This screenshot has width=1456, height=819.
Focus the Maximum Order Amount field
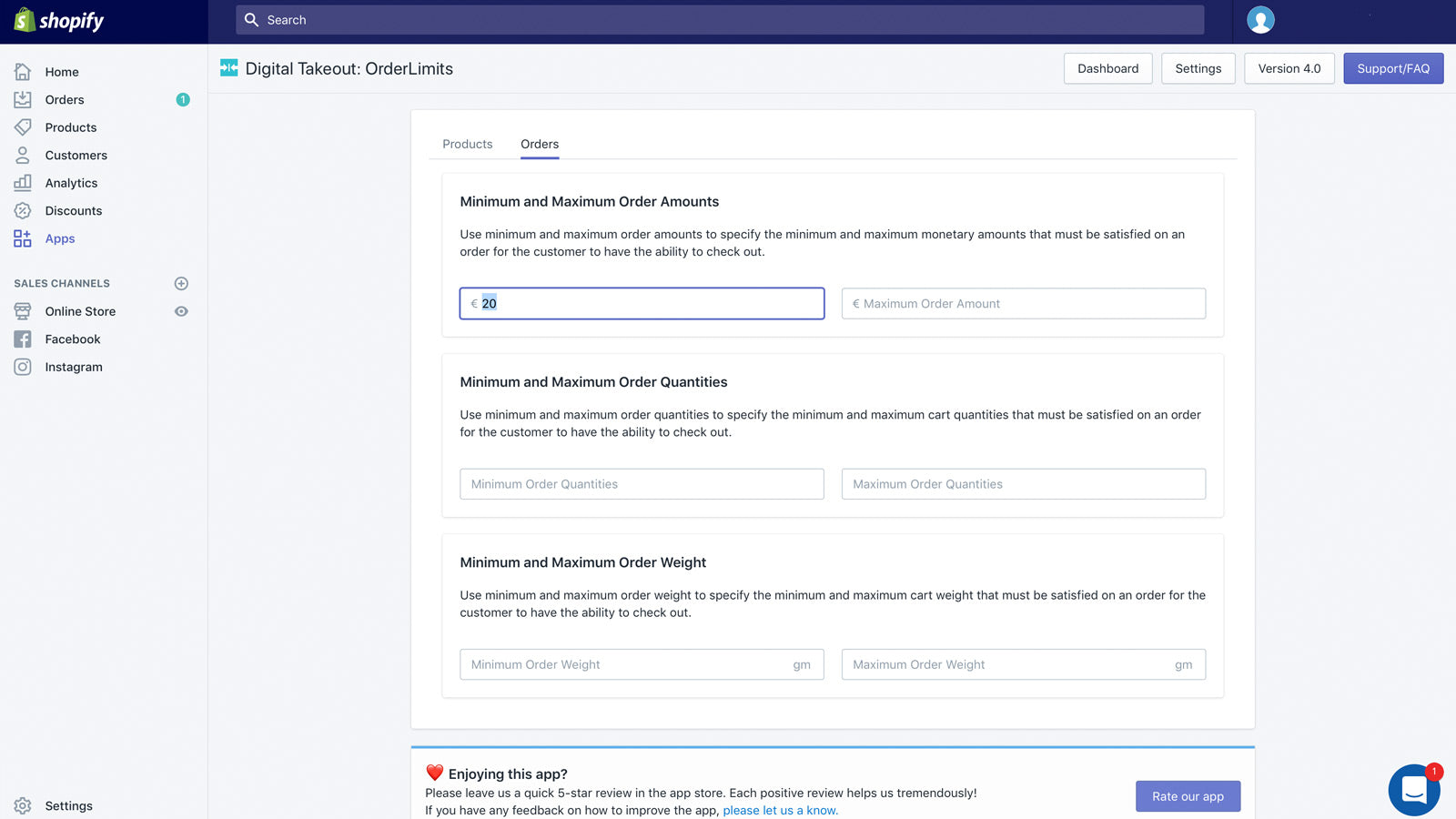pyautogui.click(x=1023, y=304)
